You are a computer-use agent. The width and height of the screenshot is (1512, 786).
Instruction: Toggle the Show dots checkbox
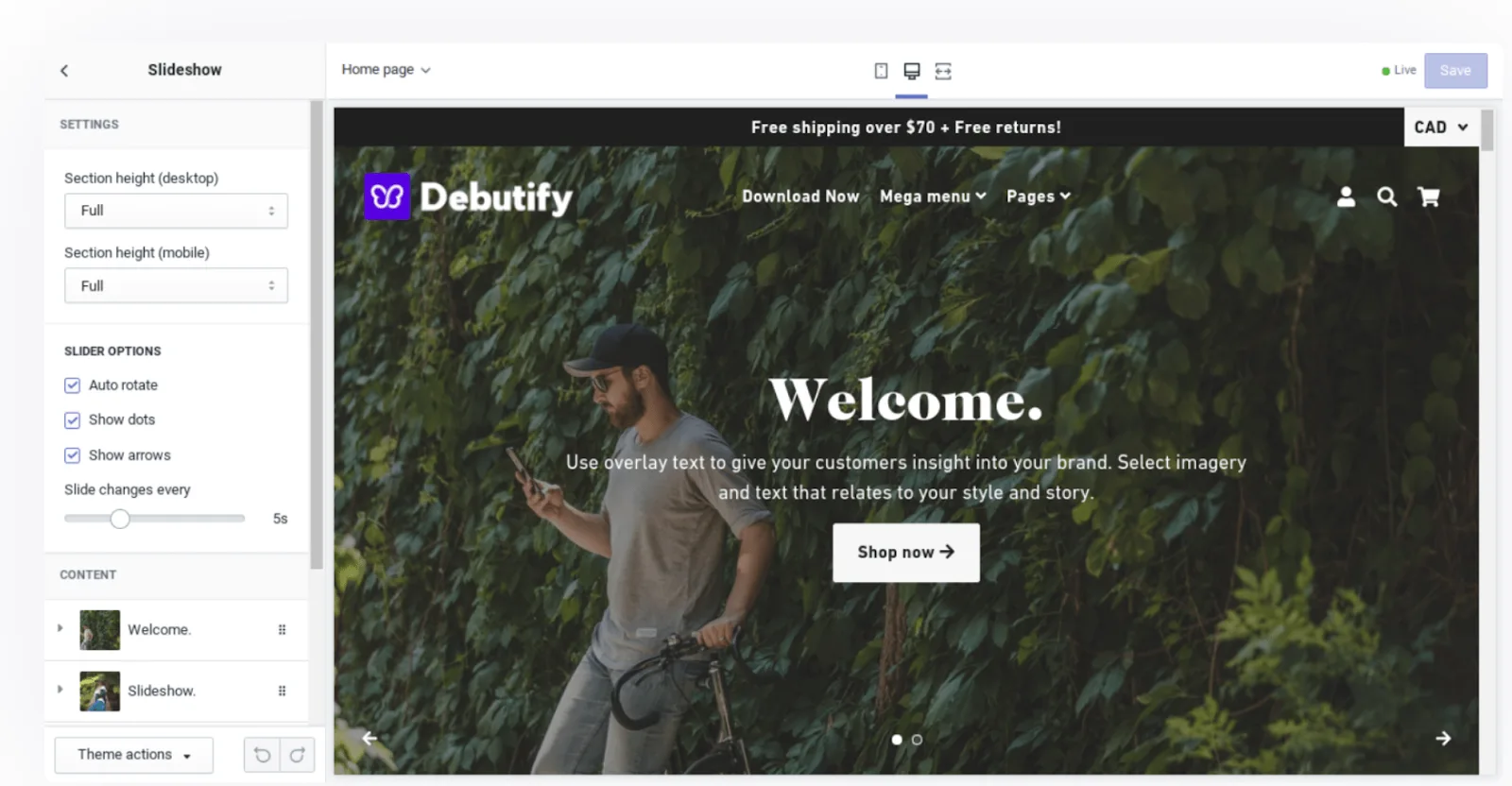(x=72, y=420)
